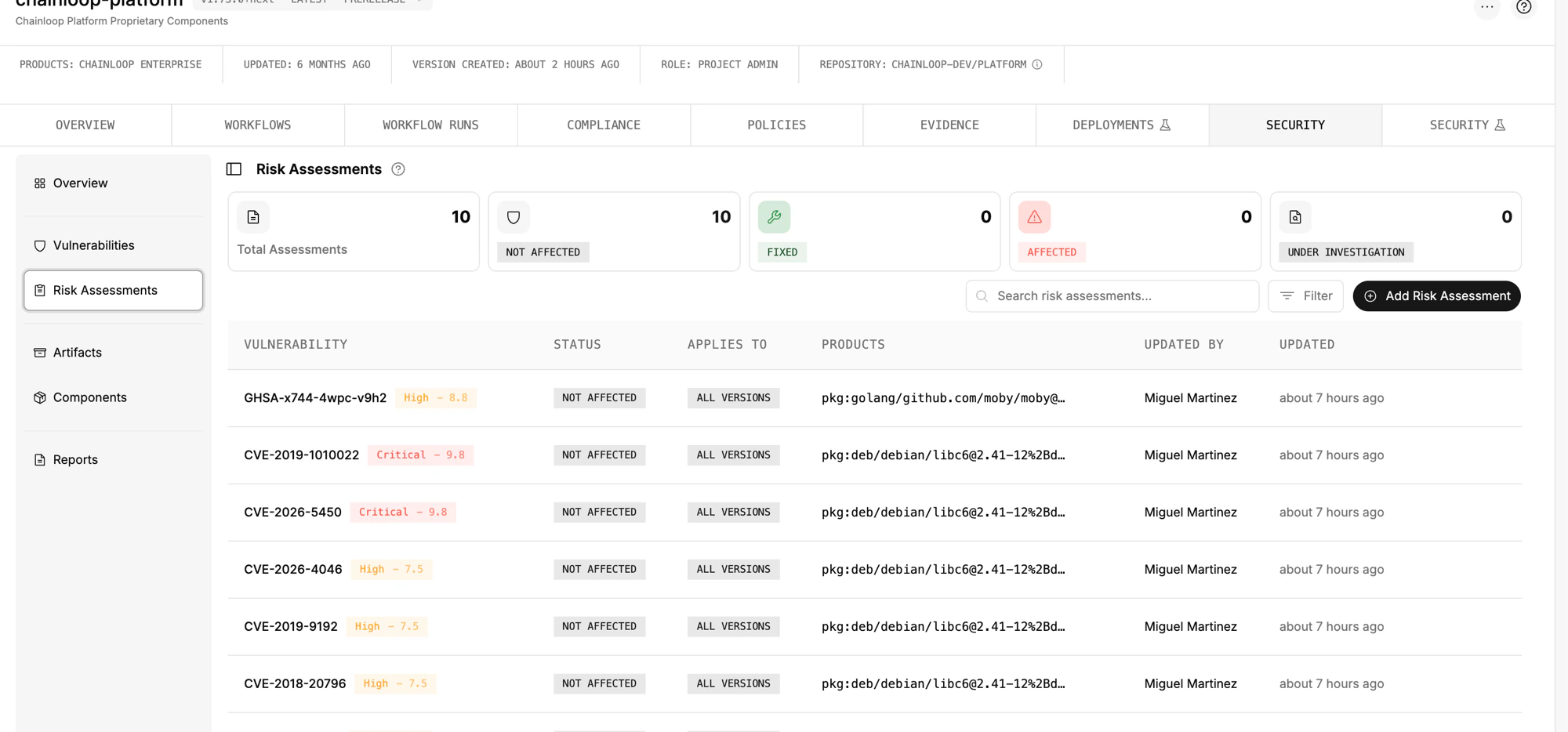This screenshot has height=732, width=1568.
Task: Click the magnifier icon in search field
Action: (982, 296)
